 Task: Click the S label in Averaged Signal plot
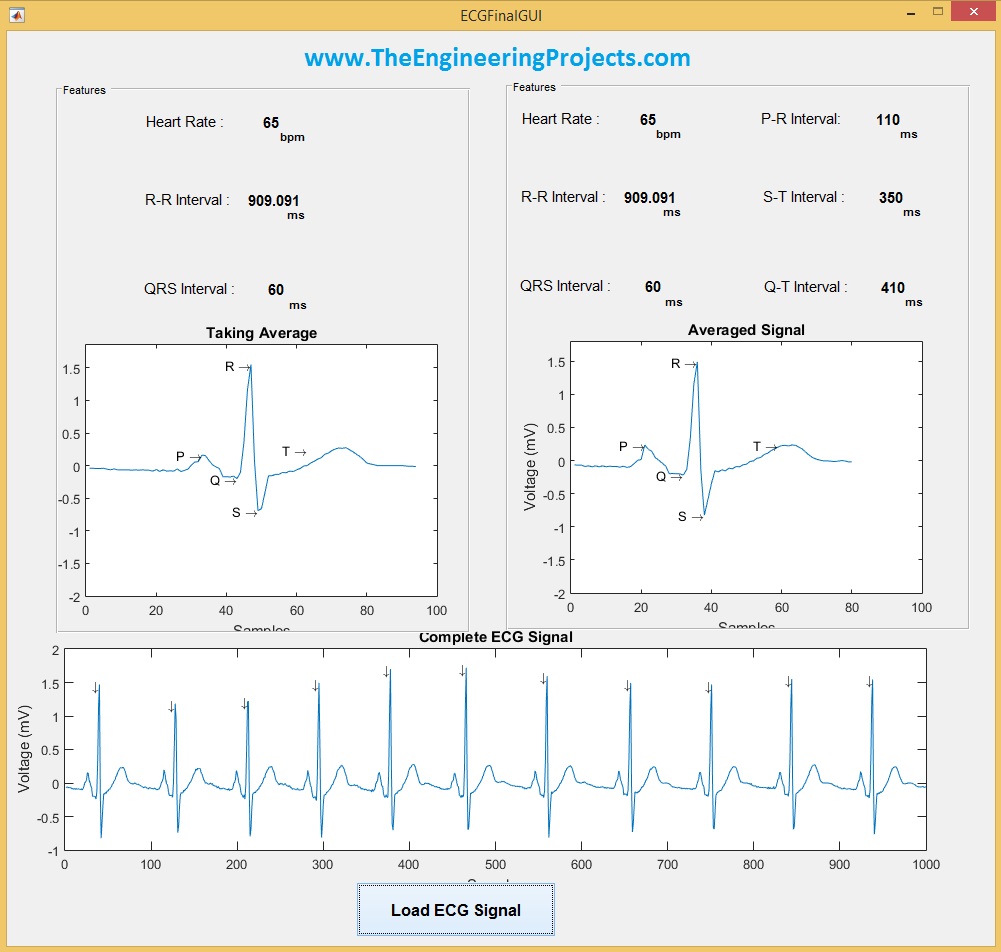click(682, 517)
